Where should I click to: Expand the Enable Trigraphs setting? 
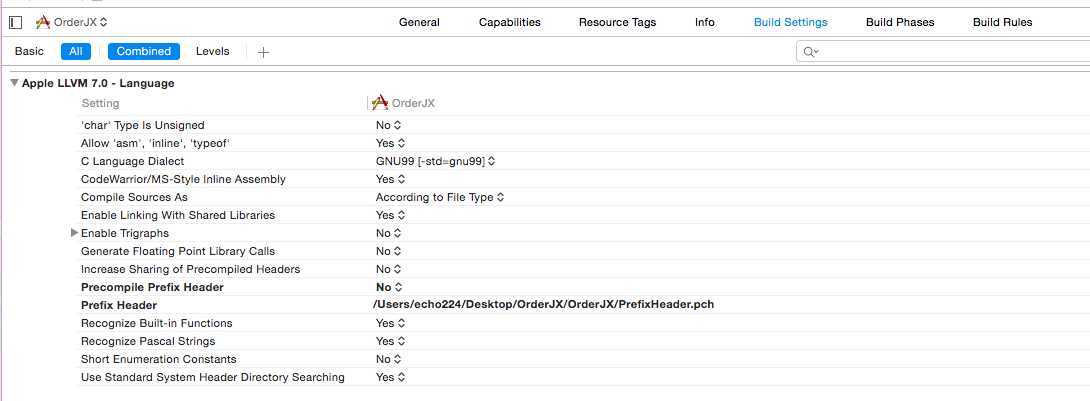click(74, 233)
